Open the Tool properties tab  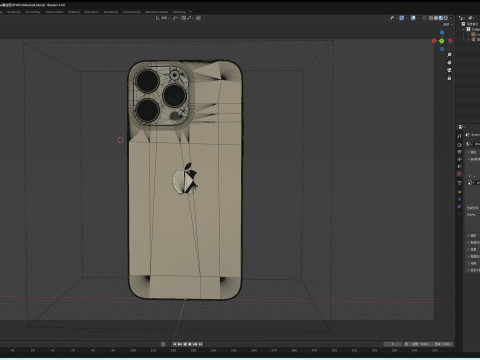click(x=459, y=136)
